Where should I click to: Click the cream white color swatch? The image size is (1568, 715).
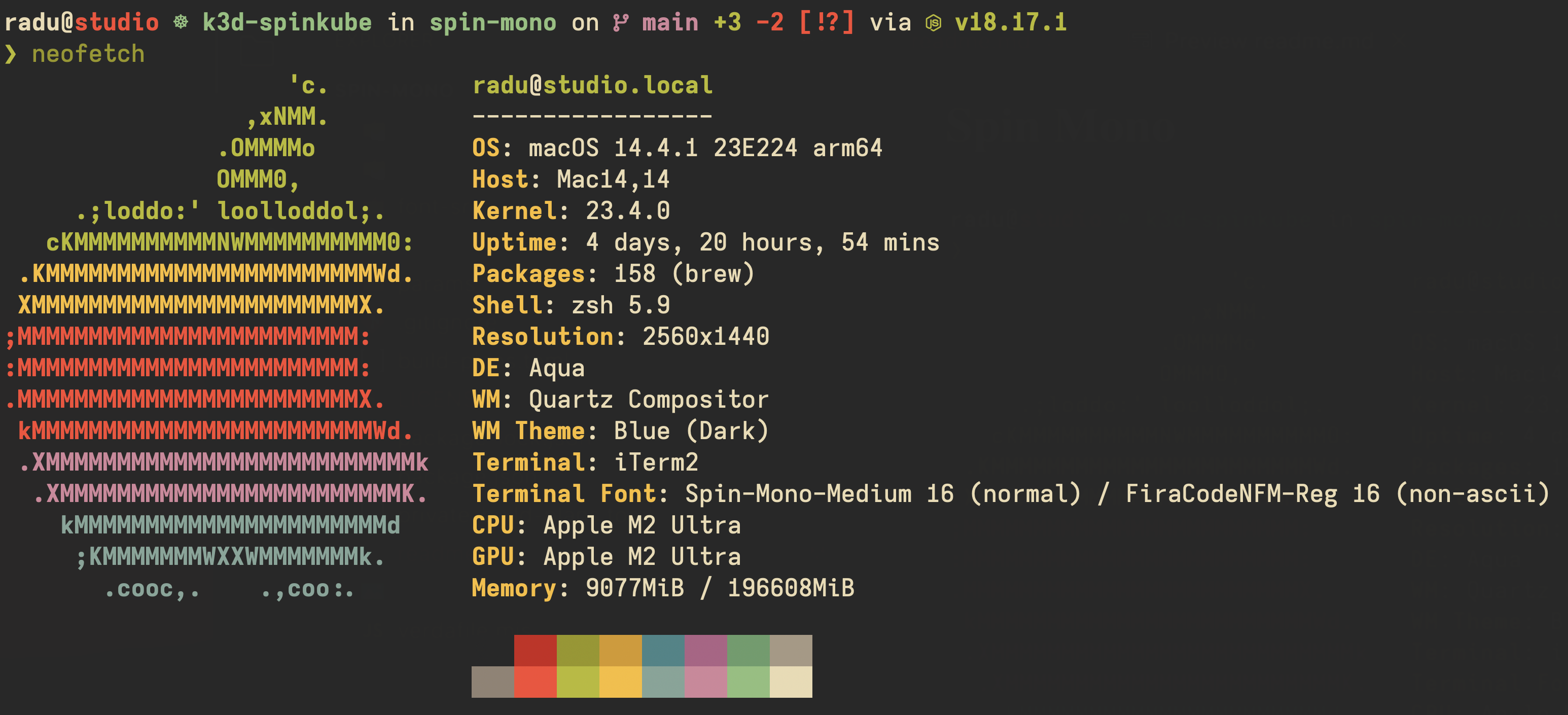pos(791,682)
